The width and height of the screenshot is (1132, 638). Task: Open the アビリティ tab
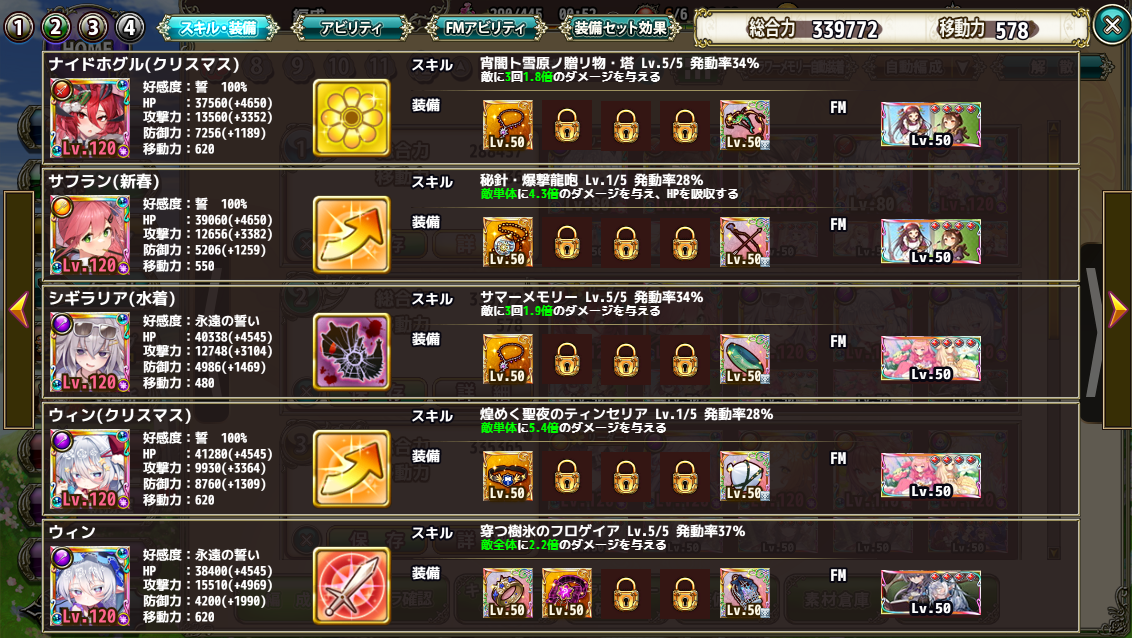[x=352, y=28]
